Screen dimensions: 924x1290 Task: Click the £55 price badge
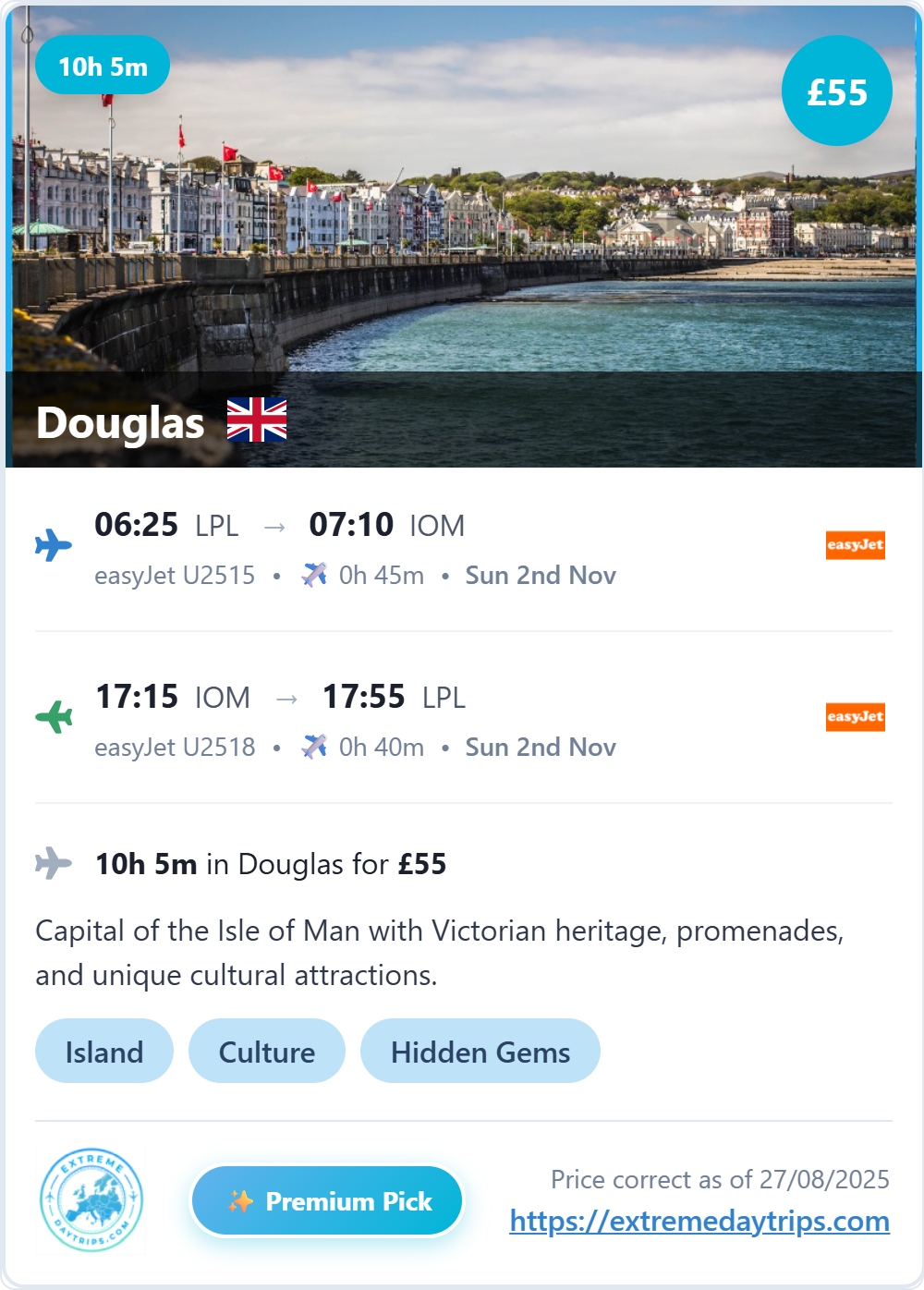[837, 91]
